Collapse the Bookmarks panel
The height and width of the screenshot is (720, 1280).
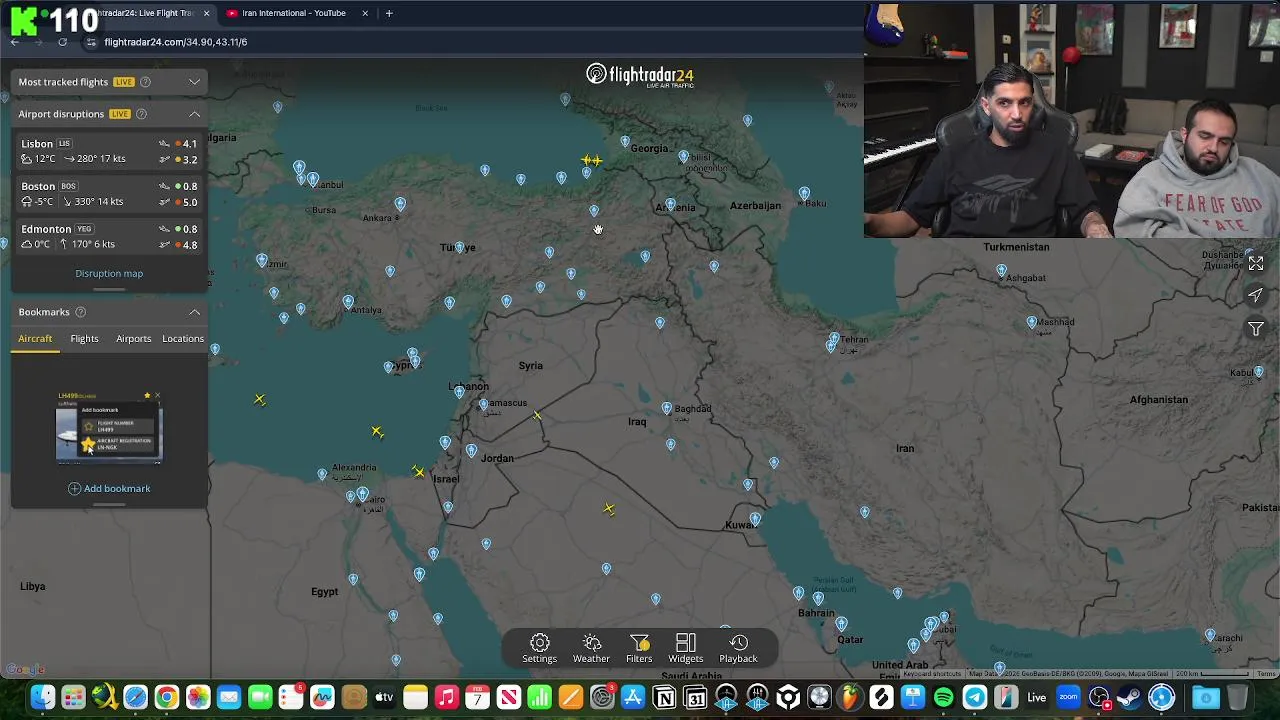point(194,312)
